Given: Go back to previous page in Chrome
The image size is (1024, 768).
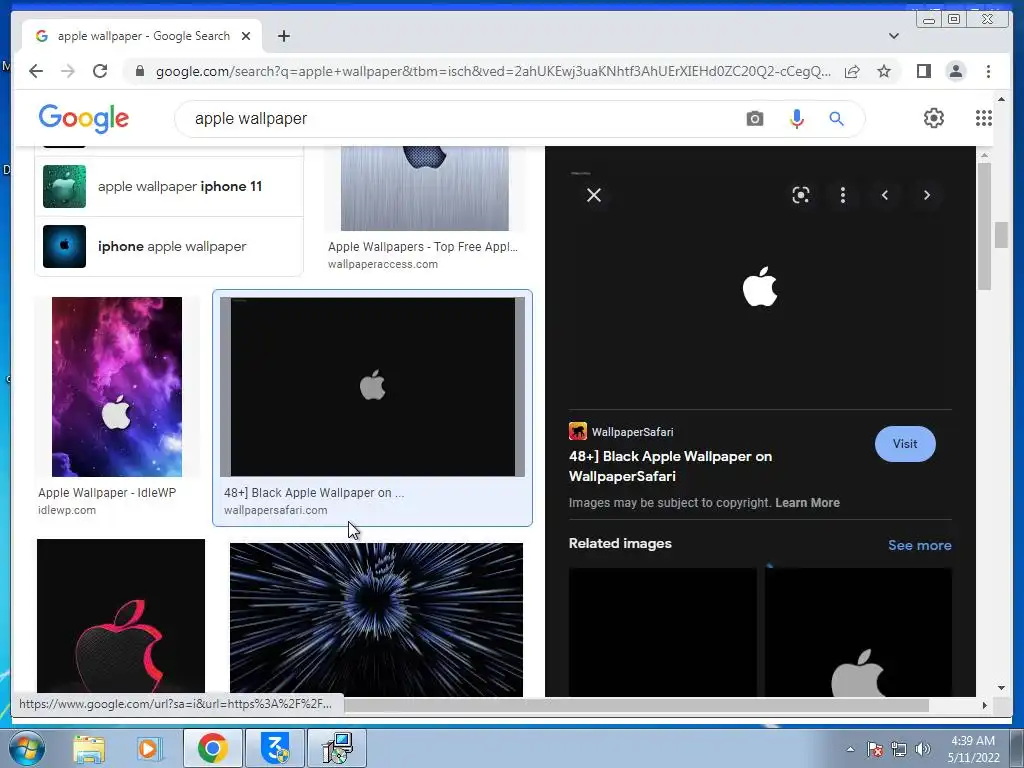Looking at the screenshot, I should pos(36,71).
